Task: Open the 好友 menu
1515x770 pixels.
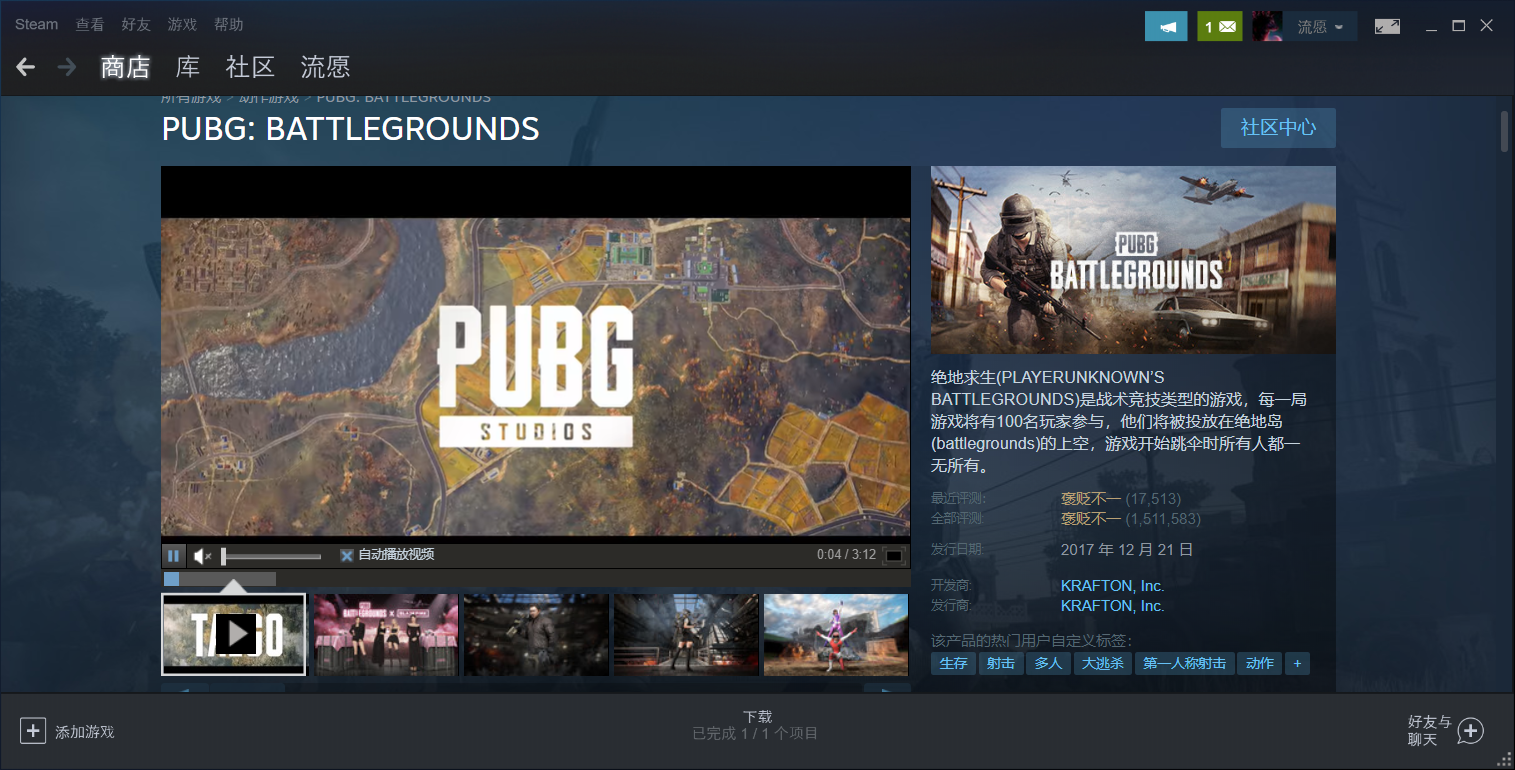Action: pyautogui.click(x=135, y=24)
